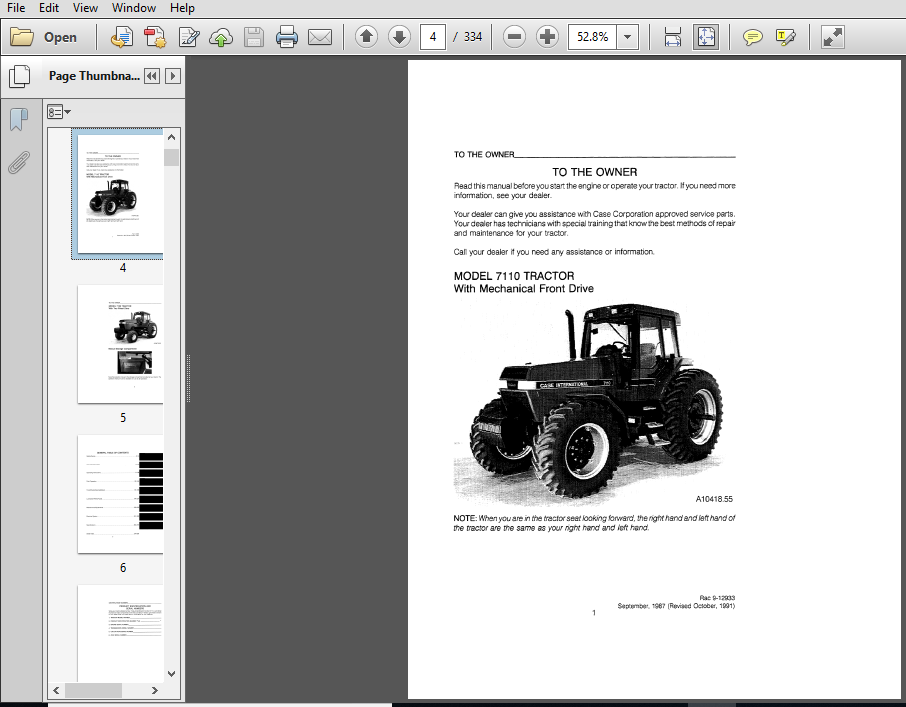This screenshot has width=906, height=707.
Task: Click the page label '6' under thumbnail
Action: click(x=123, y=568)
